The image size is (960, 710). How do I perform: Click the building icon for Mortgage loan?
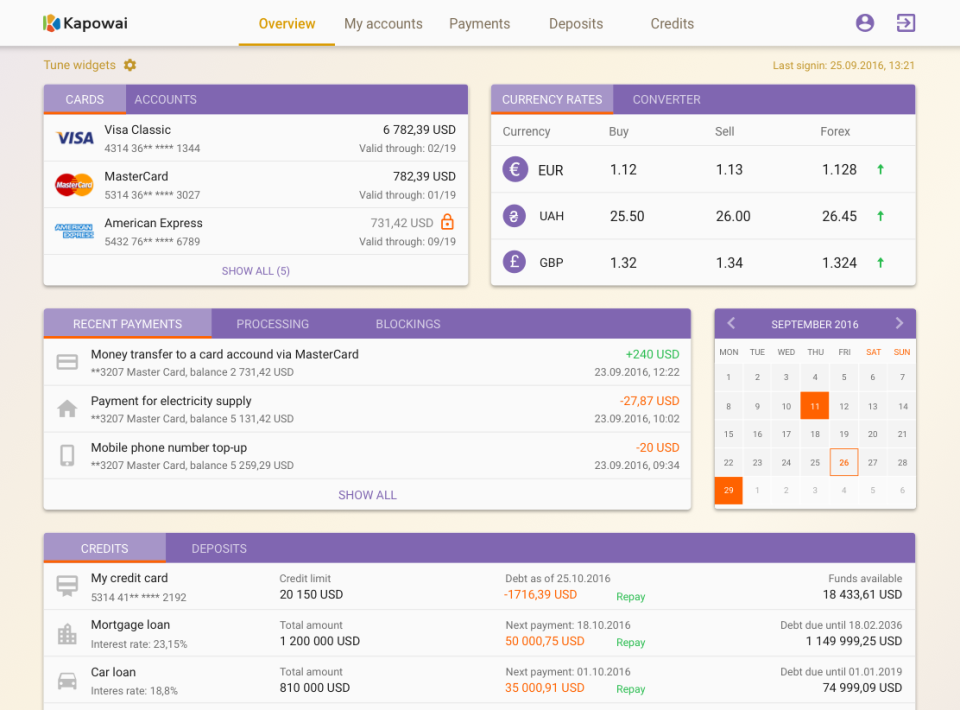tap(67, 633)
